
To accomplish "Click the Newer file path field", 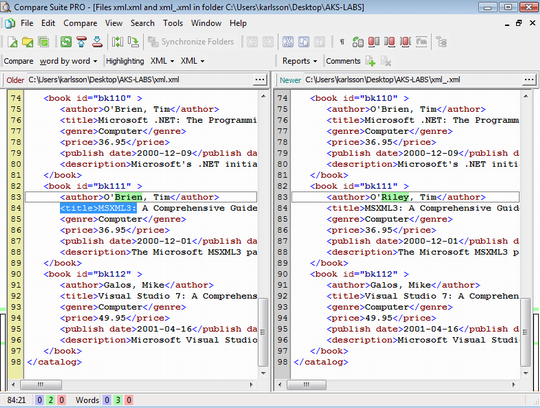I will pos(413,80).
